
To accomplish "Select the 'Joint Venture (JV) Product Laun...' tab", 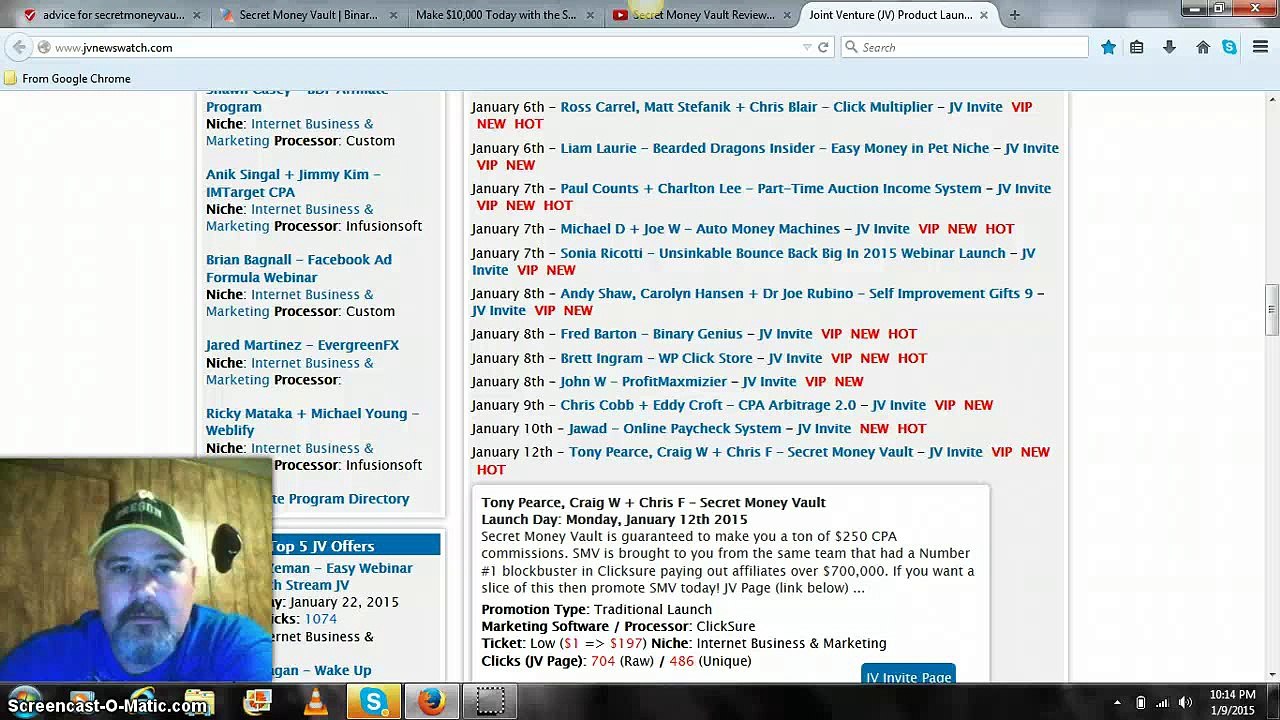I will pyautogui.click(x=896, y=15).
